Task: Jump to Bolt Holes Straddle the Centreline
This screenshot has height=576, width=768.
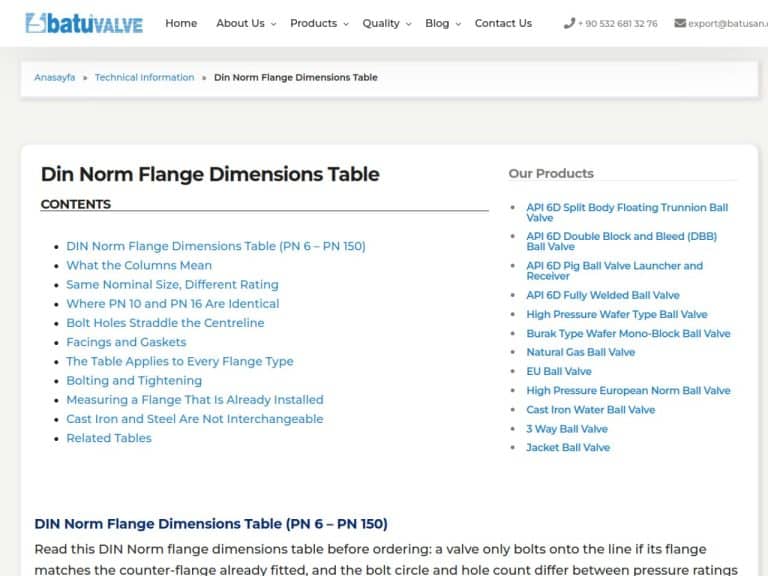Action: pyautogui.click(x=165, y=323)
